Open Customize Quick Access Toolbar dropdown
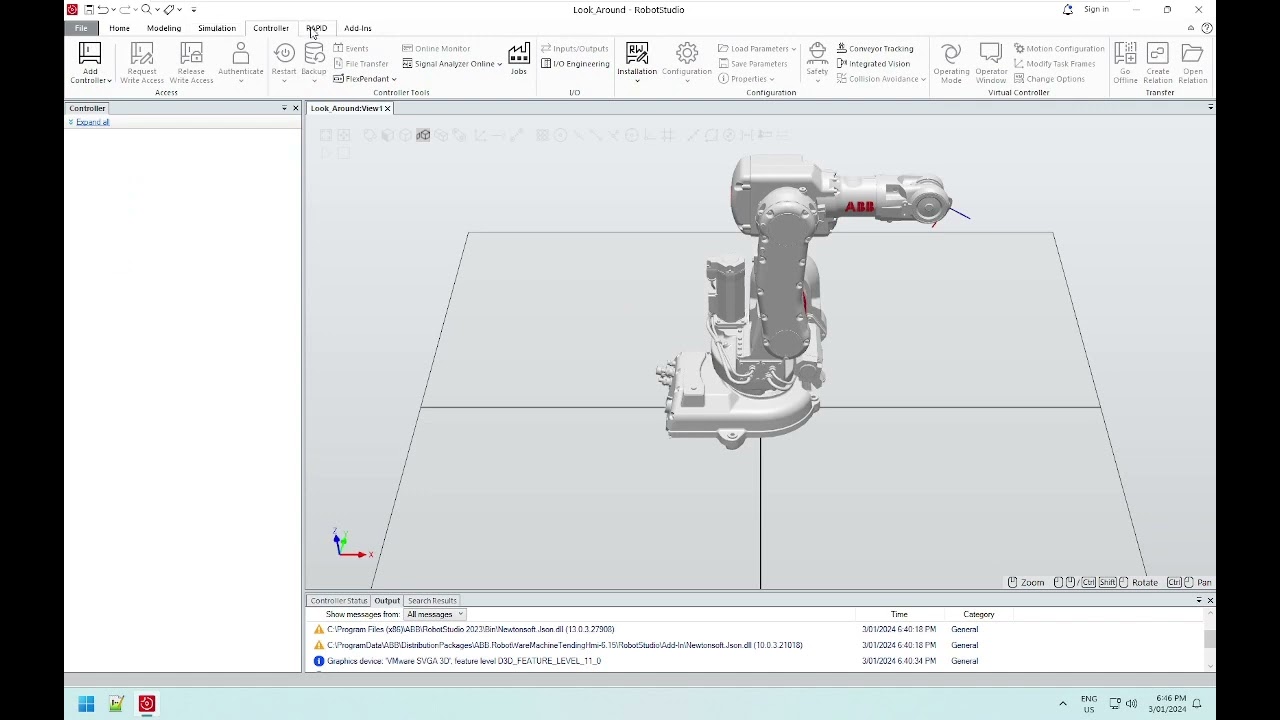 [193, 10]
